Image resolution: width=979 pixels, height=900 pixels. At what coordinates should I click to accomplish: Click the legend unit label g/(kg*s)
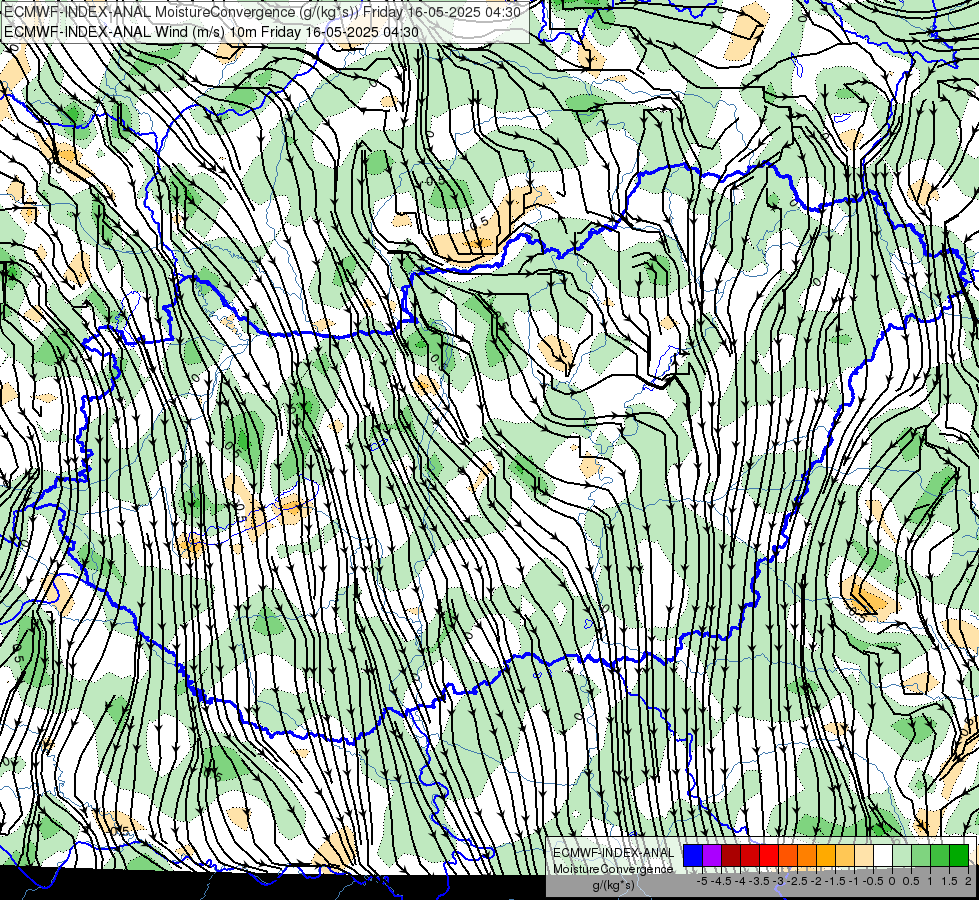[x=614, y=885]
